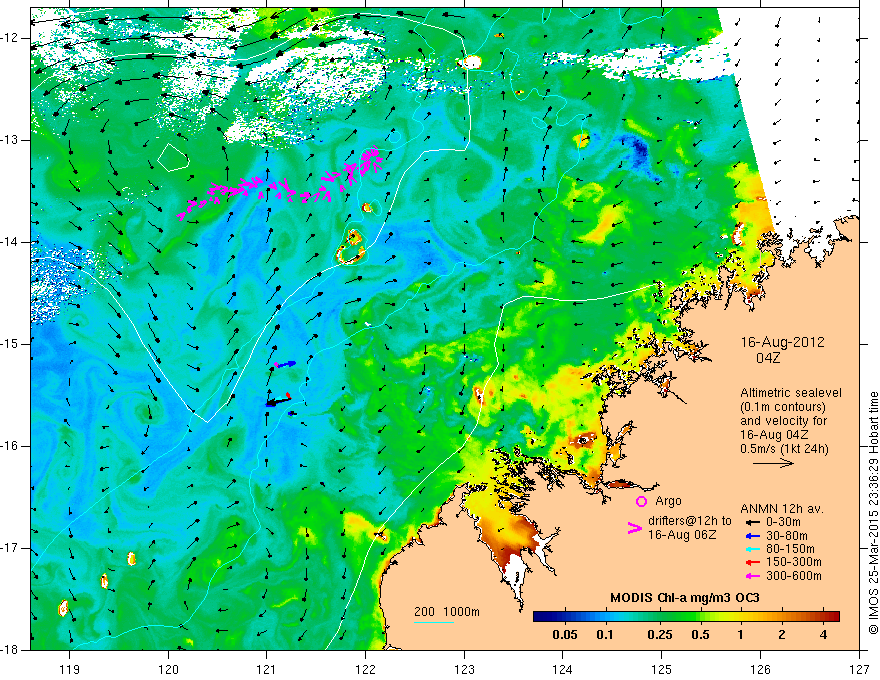Screen dimensions: 880x680
Task: Click the 'ANMN 12h av.' heading
Action: click(782, 509)
